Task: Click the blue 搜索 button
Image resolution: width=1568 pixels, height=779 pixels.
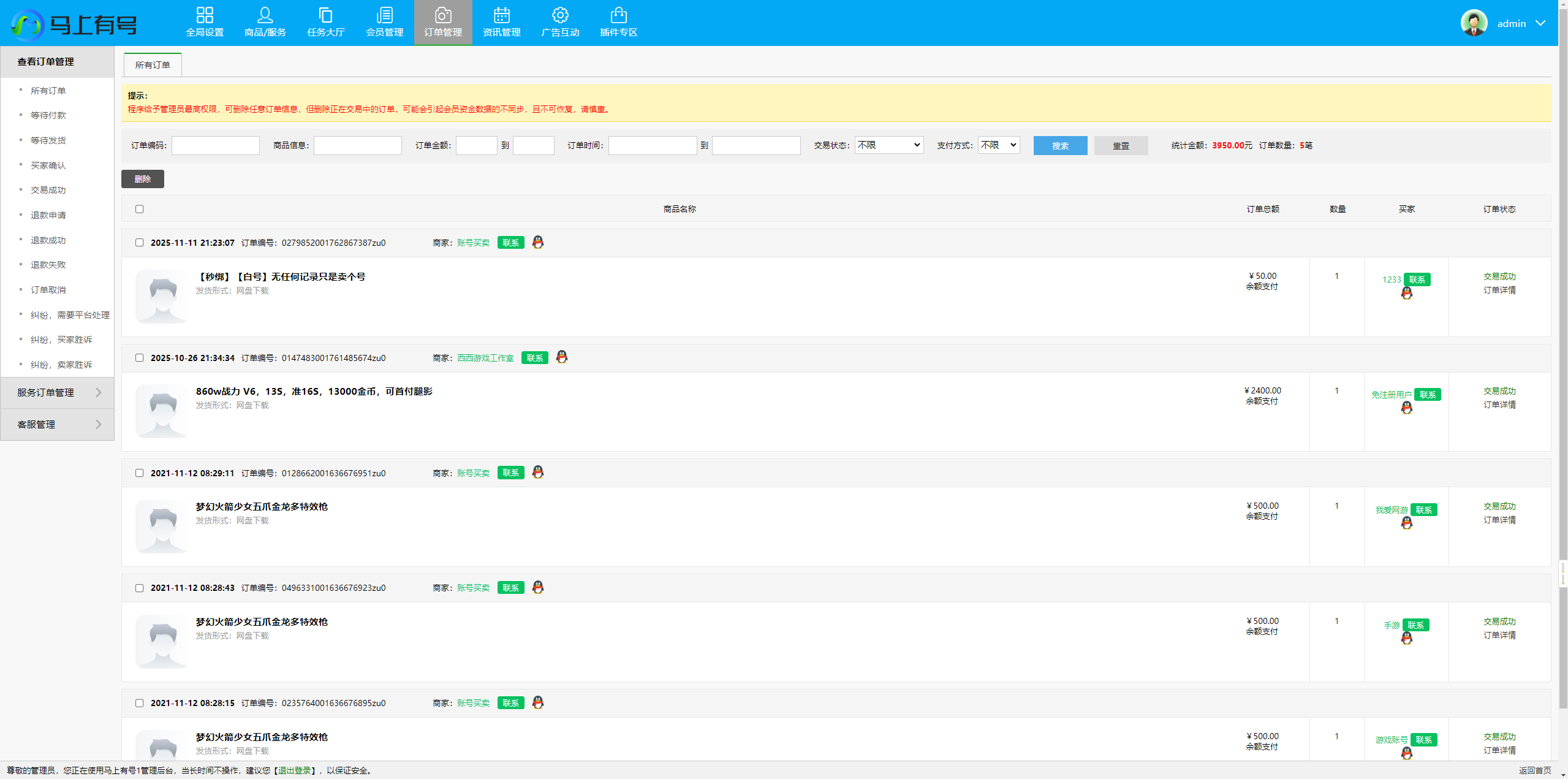Action: (1059, 146)
